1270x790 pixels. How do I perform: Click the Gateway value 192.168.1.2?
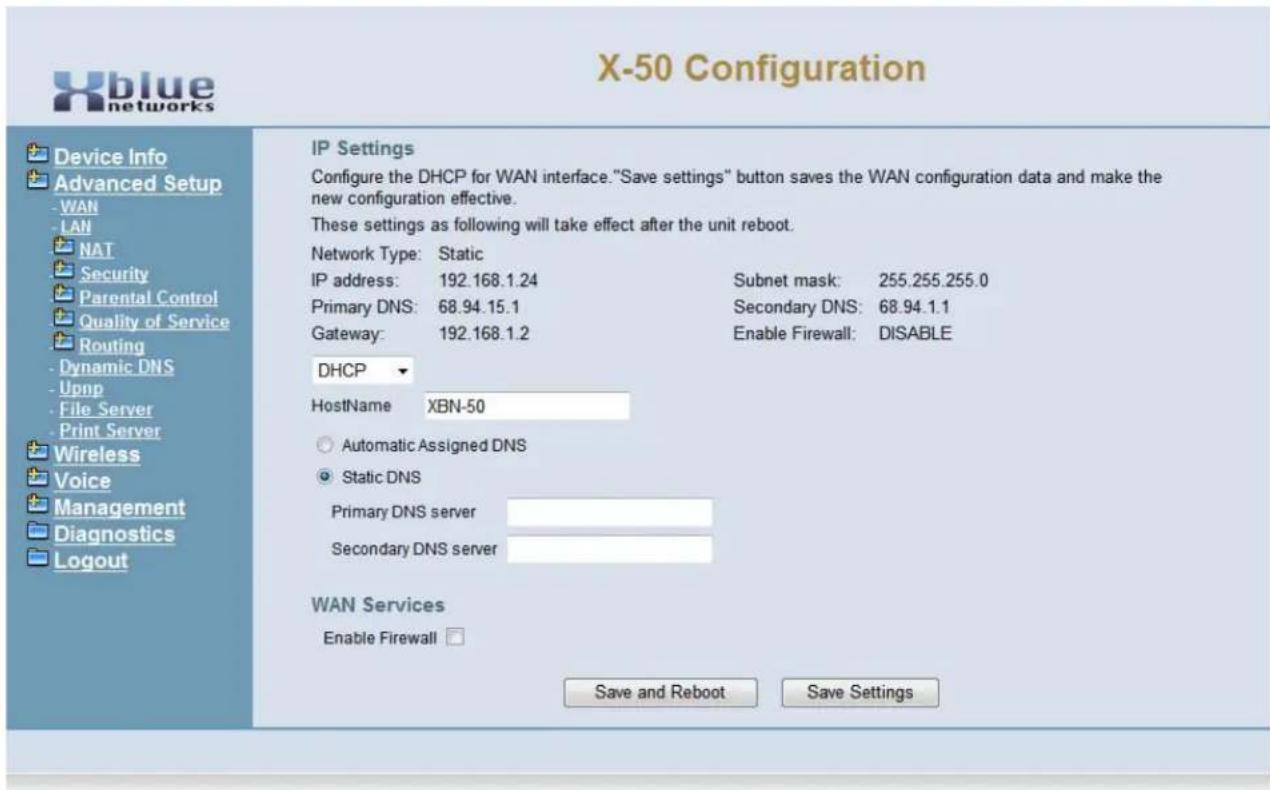pos(484,335)
